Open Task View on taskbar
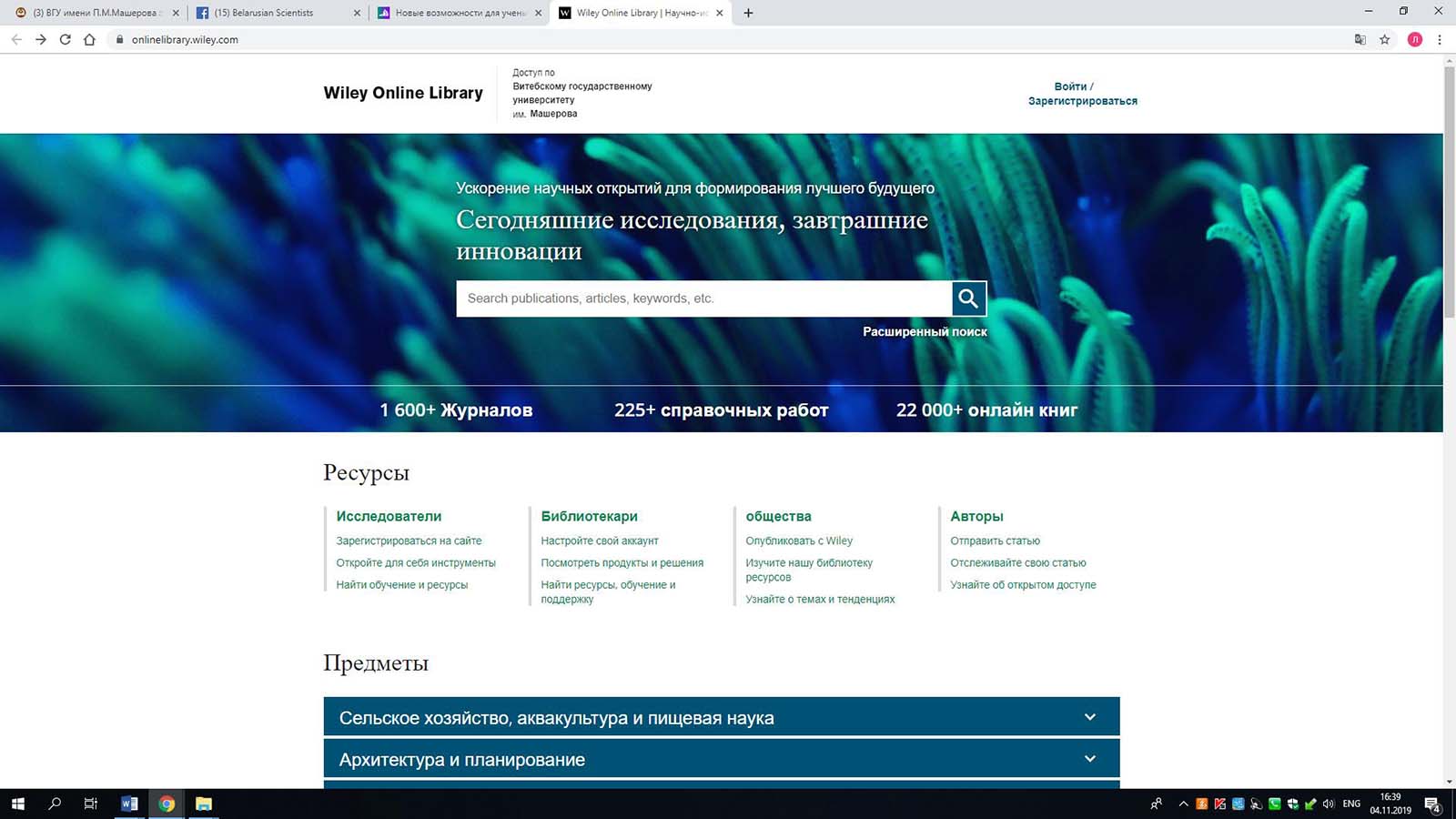 pos(91,804)
